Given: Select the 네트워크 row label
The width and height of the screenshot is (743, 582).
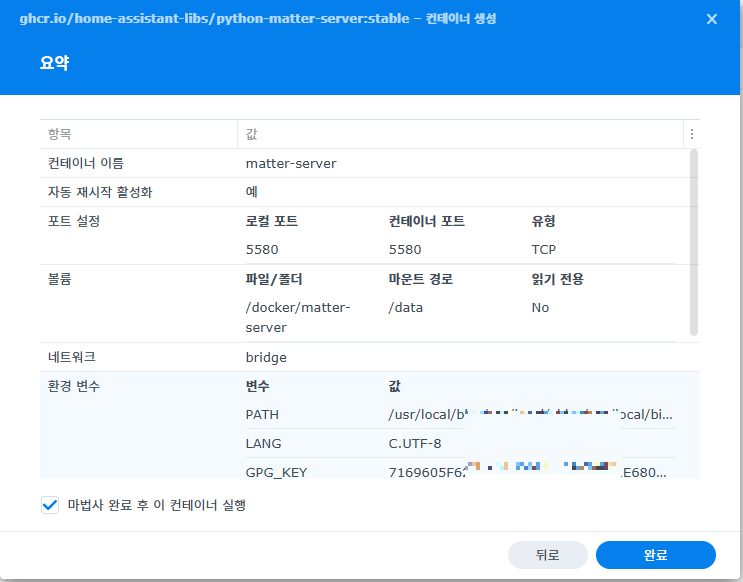Looking at the screenshot, I should click(x=72, y=357).
